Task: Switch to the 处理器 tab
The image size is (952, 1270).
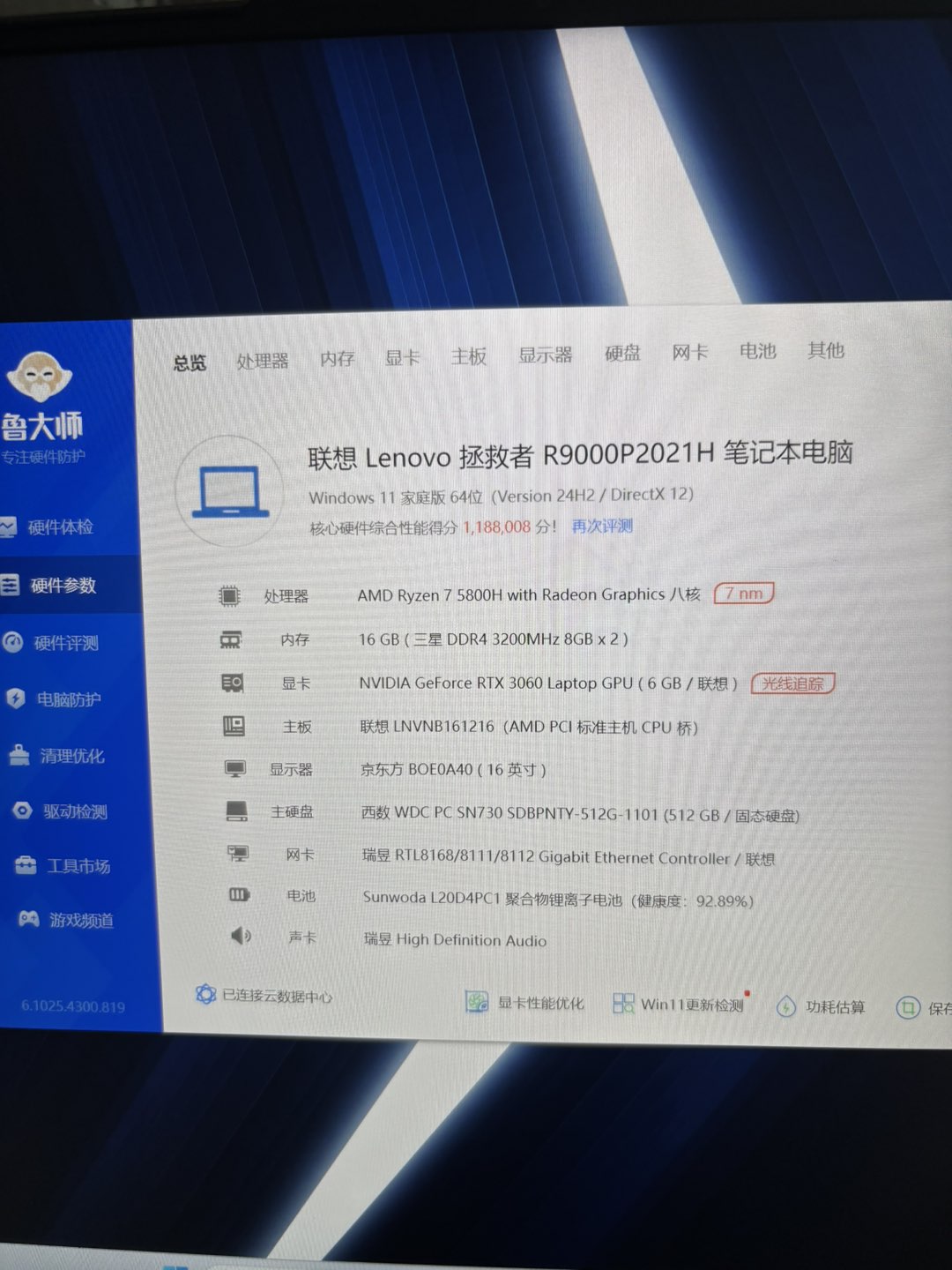Action: click(263, 361)
